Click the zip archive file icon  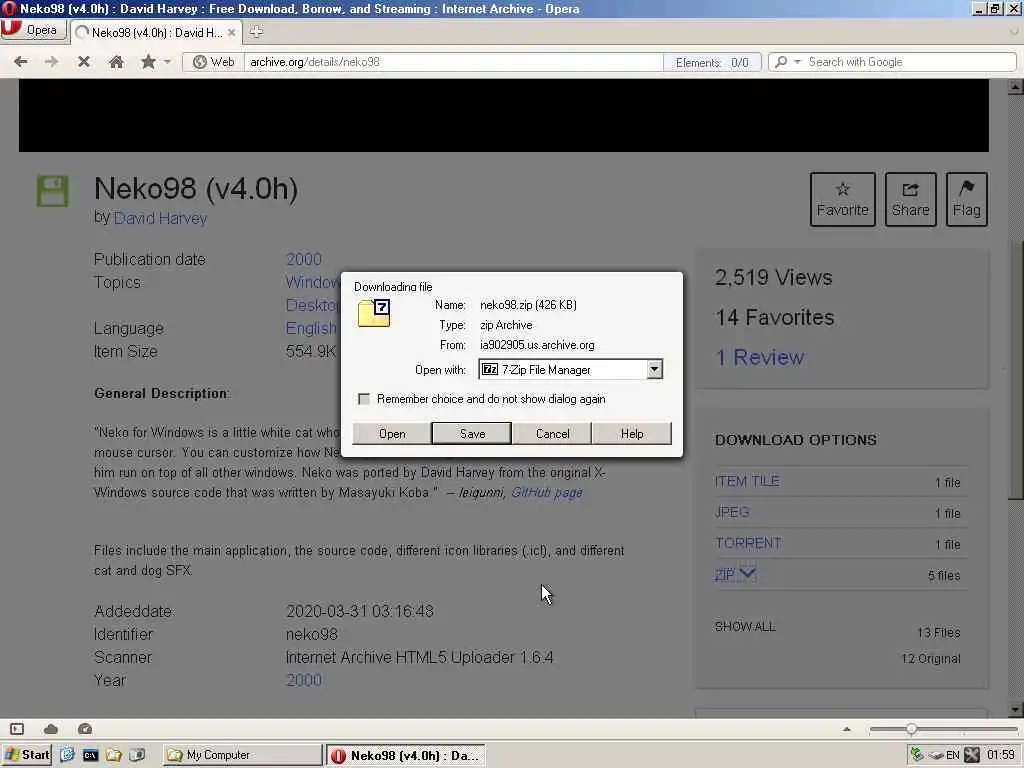pos(374,313)
